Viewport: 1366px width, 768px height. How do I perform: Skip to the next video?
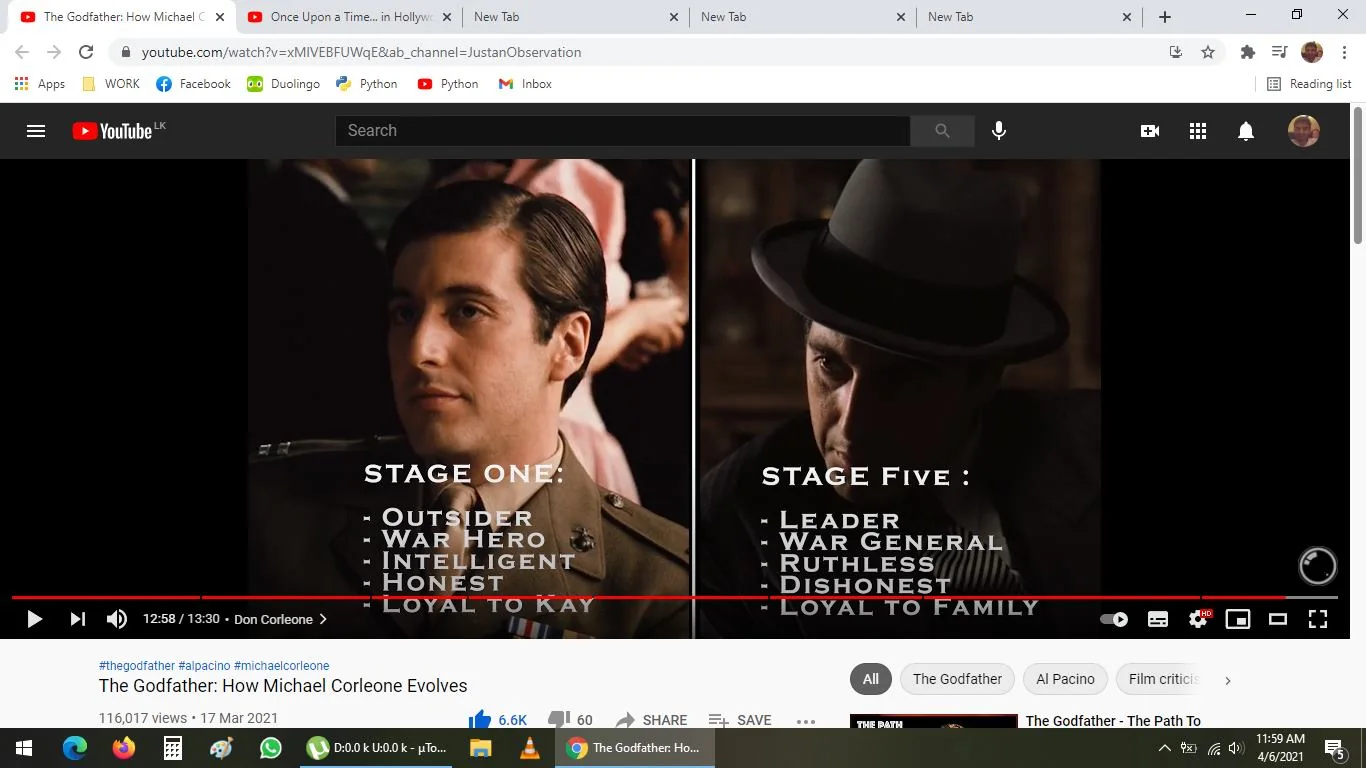(77, 619)
